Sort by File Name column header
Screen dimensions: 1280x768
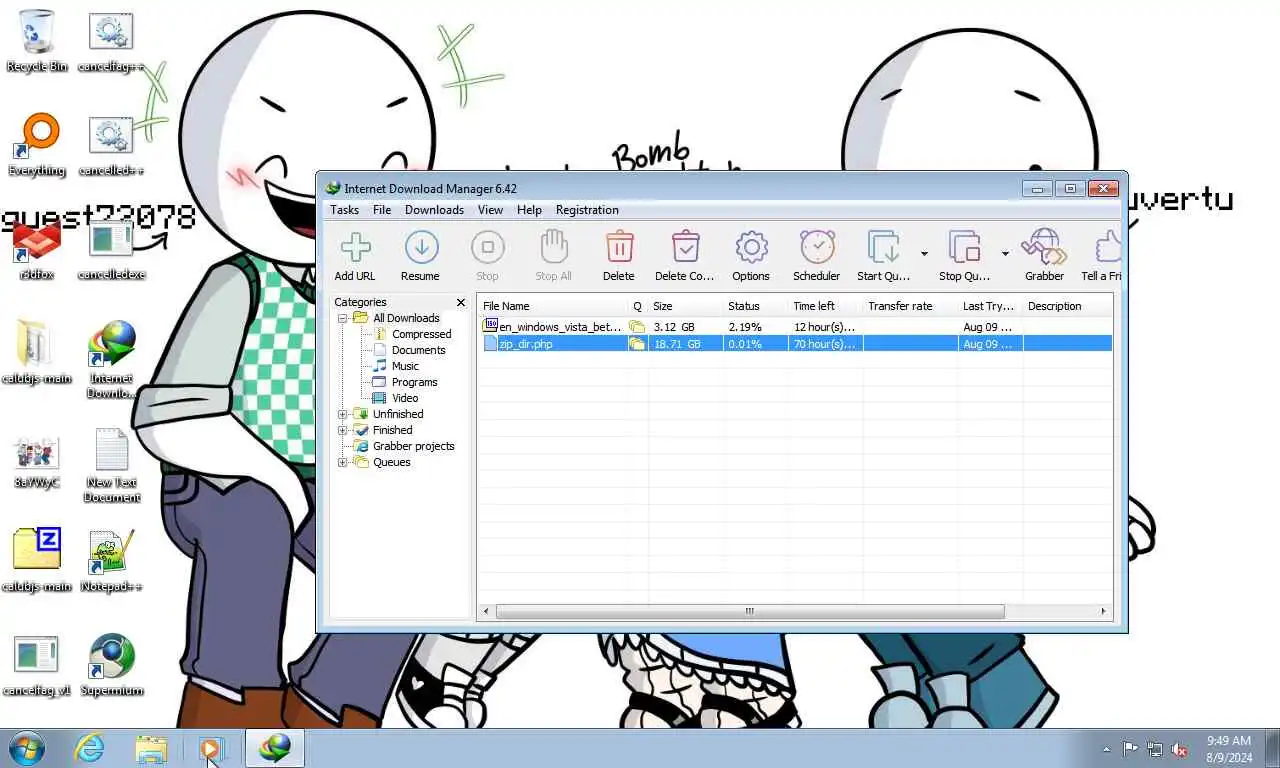[x=553, y=306]
